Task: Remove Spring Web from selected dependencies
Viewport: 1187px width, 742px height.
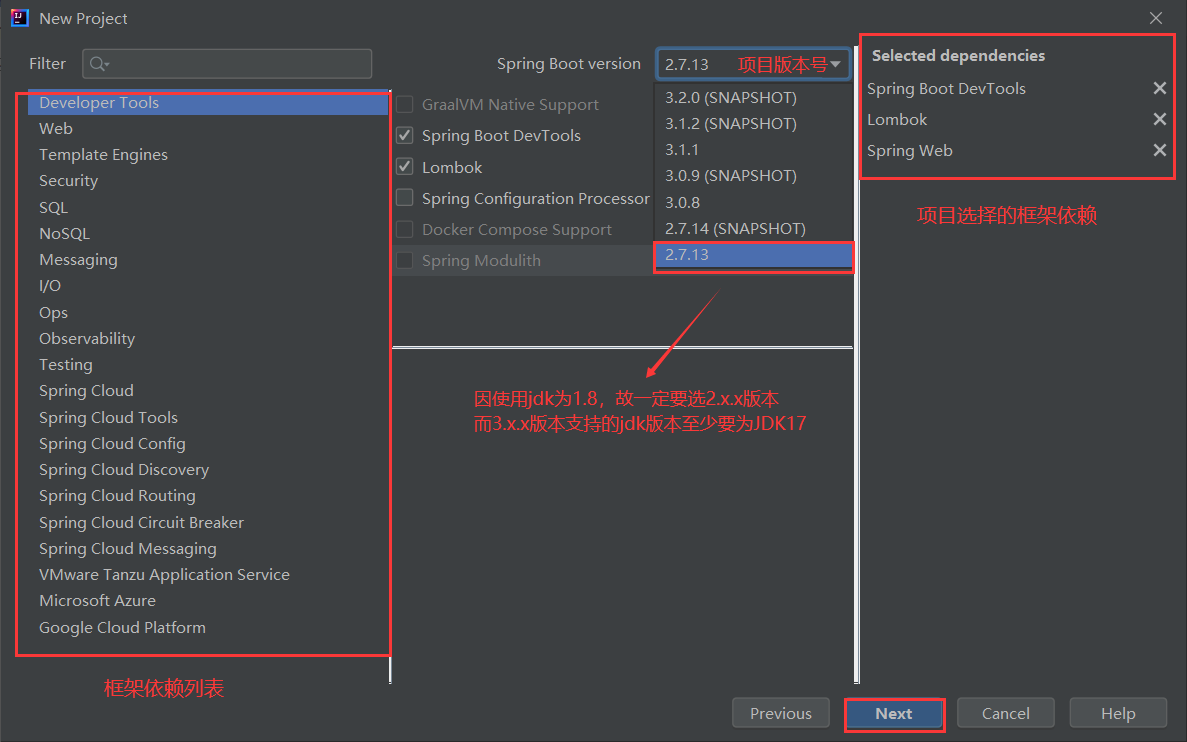Action: coord(1159,151)
